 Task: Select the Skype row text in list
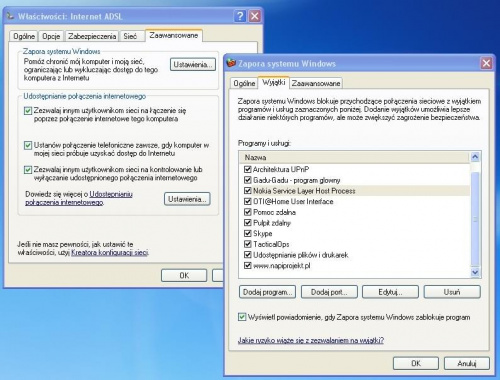point(263,233)
